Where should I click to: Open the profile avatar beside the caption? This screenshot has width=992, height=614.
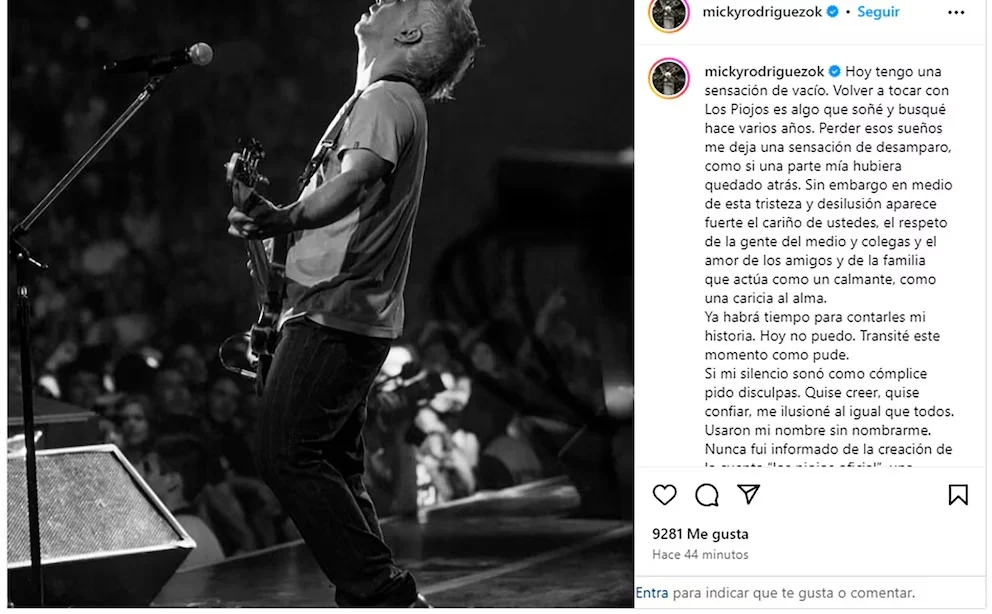point(669,78)
